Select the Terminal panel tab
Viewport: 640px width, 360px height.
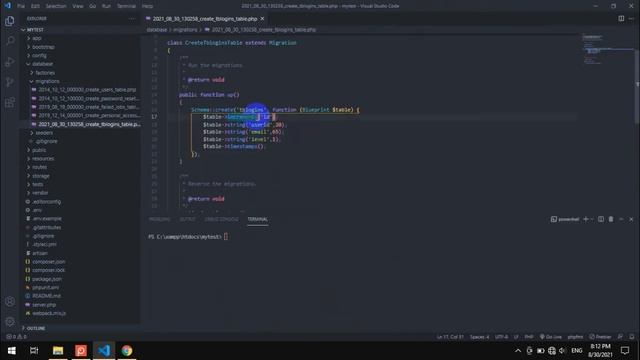coord(258,219)
